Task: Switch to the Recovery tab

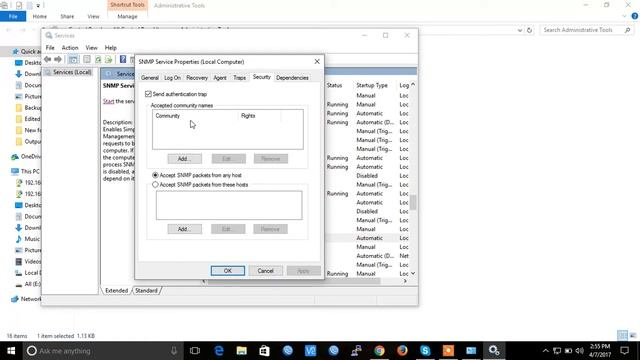Action: click(x=197, y=78)
